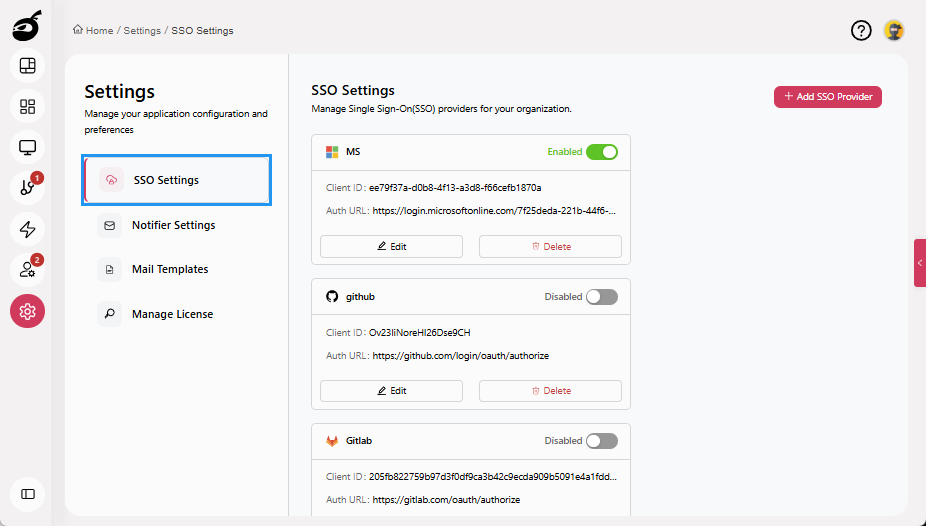Click github.com/login/oauth/authorize Auth URL
Image resolution: width=926 pixels, height=526 pixels.
[461, 355]
